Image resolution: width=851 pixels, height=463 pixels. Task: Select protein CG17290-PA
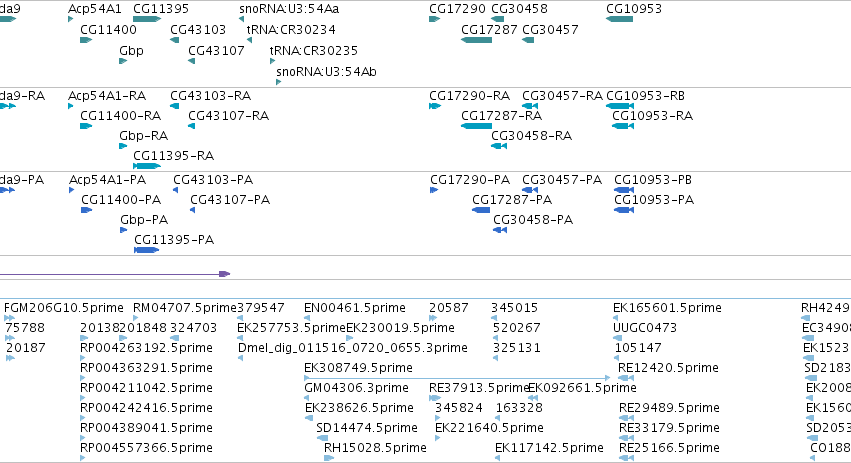point(470,180)
